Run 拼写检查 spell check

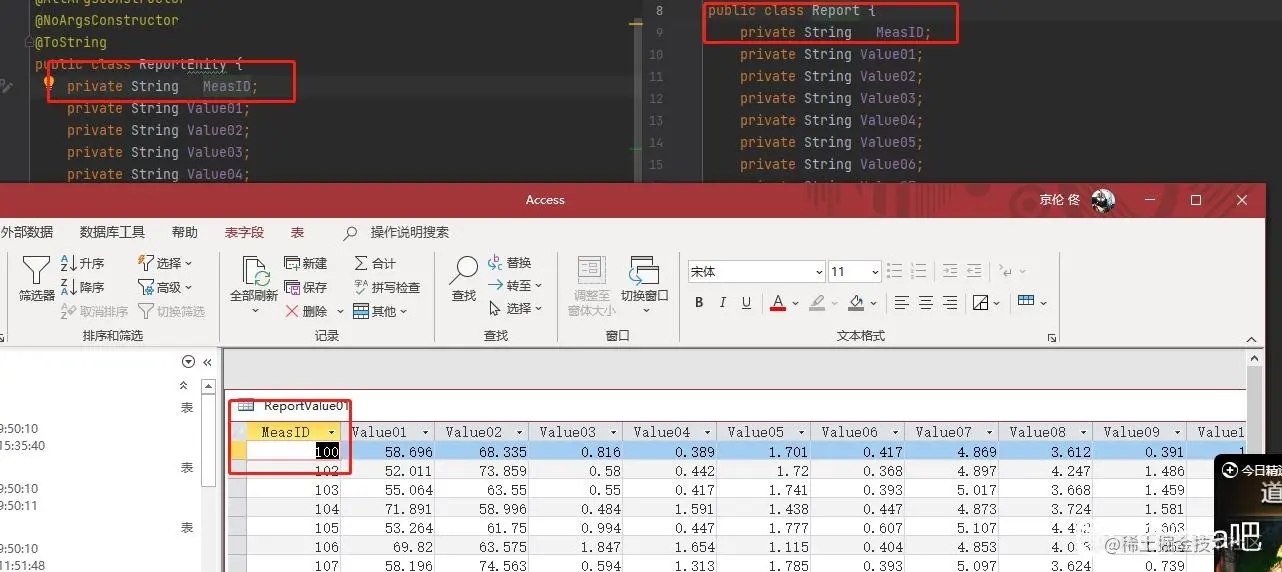coord(387,287)
